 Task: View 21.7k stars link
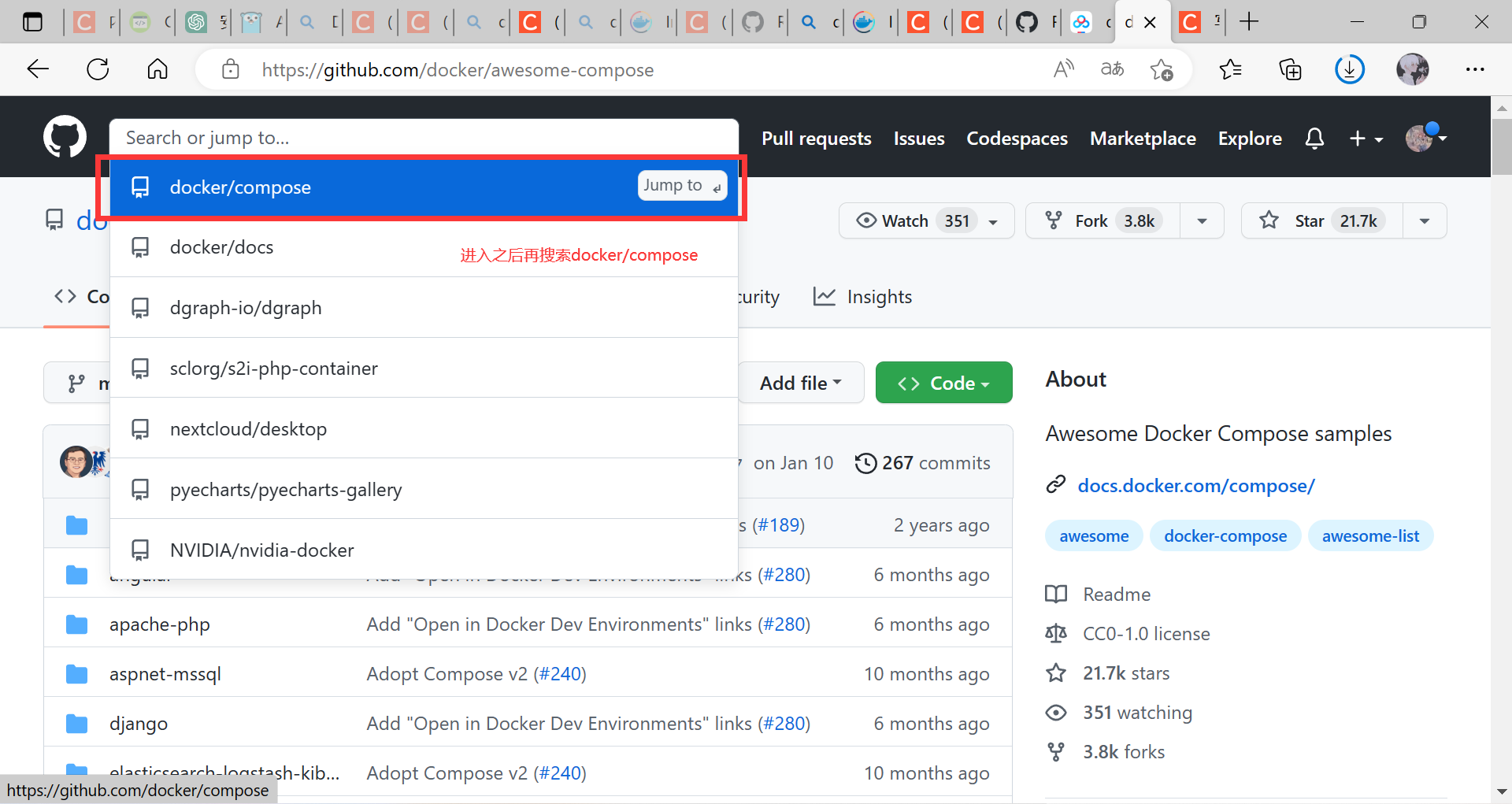1108,673
